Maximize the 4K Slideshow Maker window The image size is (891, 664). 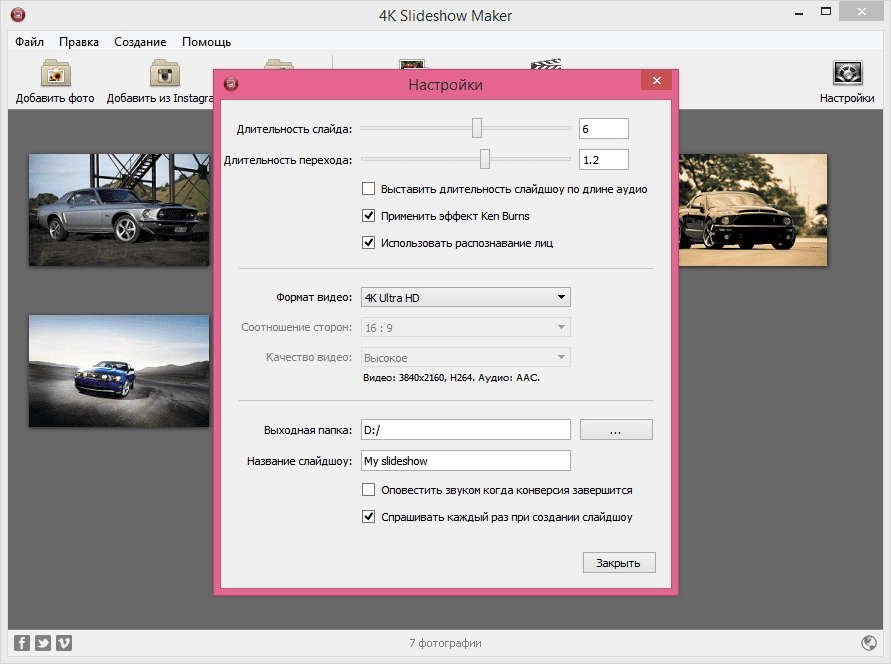click(826, 11)
